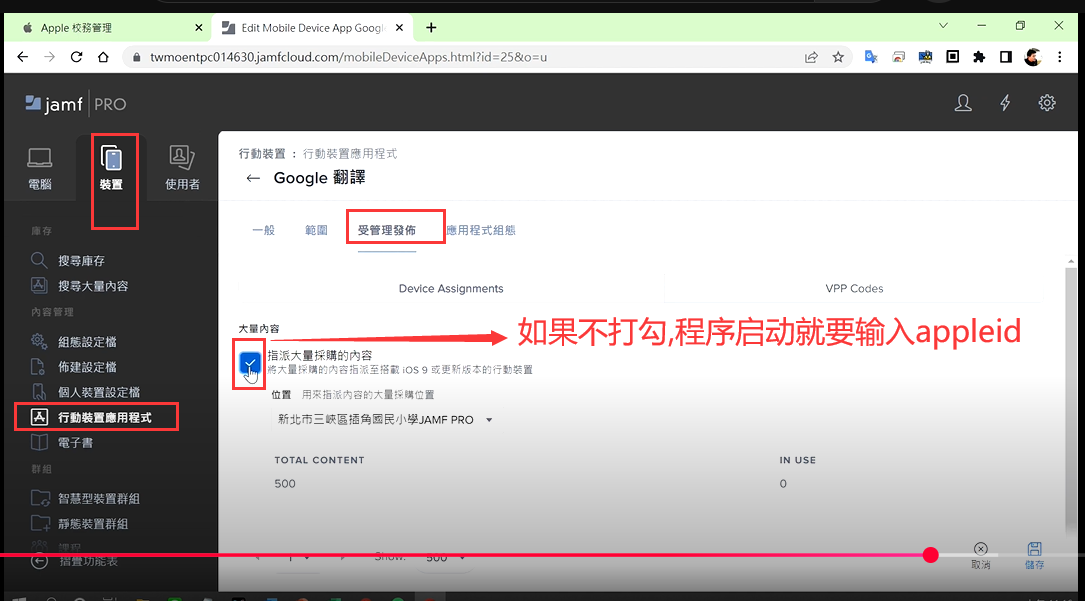The width and height of the screenshot is (1085, 601).
Task: Open the extensions puzzle icon
Action: click(x=979, y=57)
